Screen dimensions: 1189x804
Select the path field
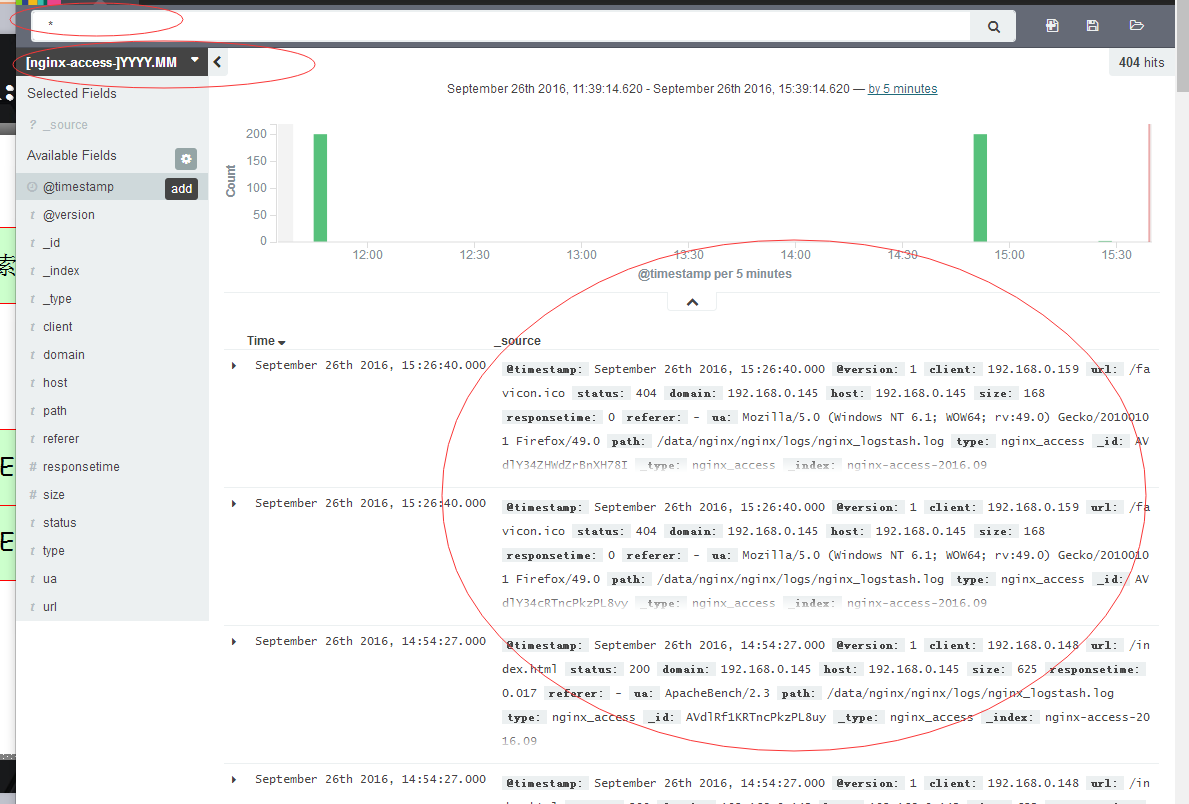(55, 411)
